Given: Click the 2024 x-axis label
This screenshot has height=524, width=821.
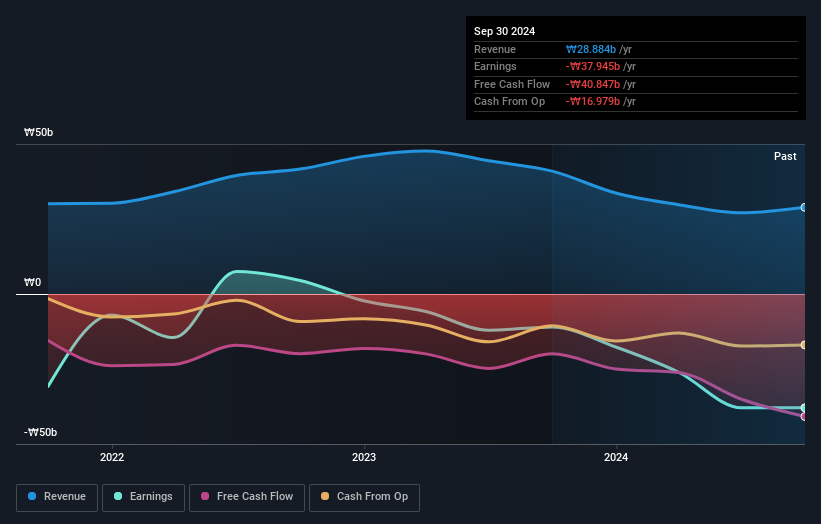Looking at the screenshot, I should [616, 457].
